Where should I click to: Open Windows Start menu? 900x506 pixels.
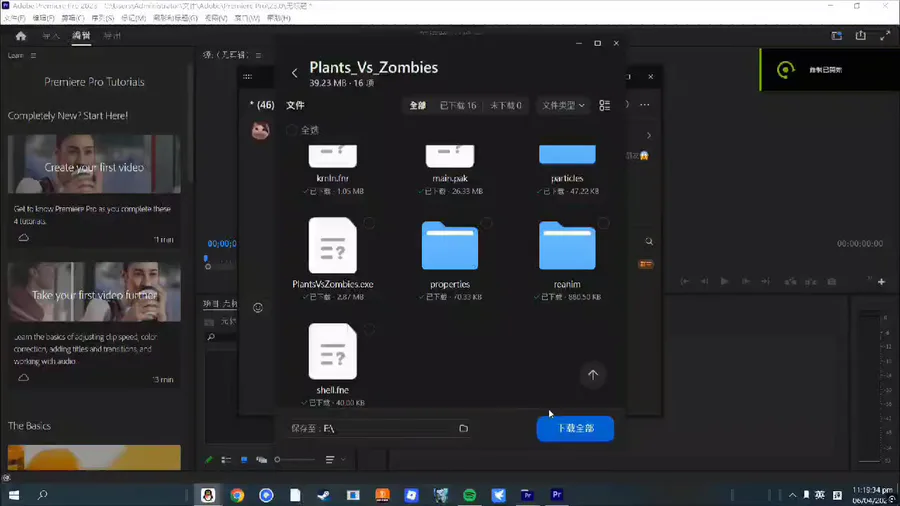pos(14,495)
